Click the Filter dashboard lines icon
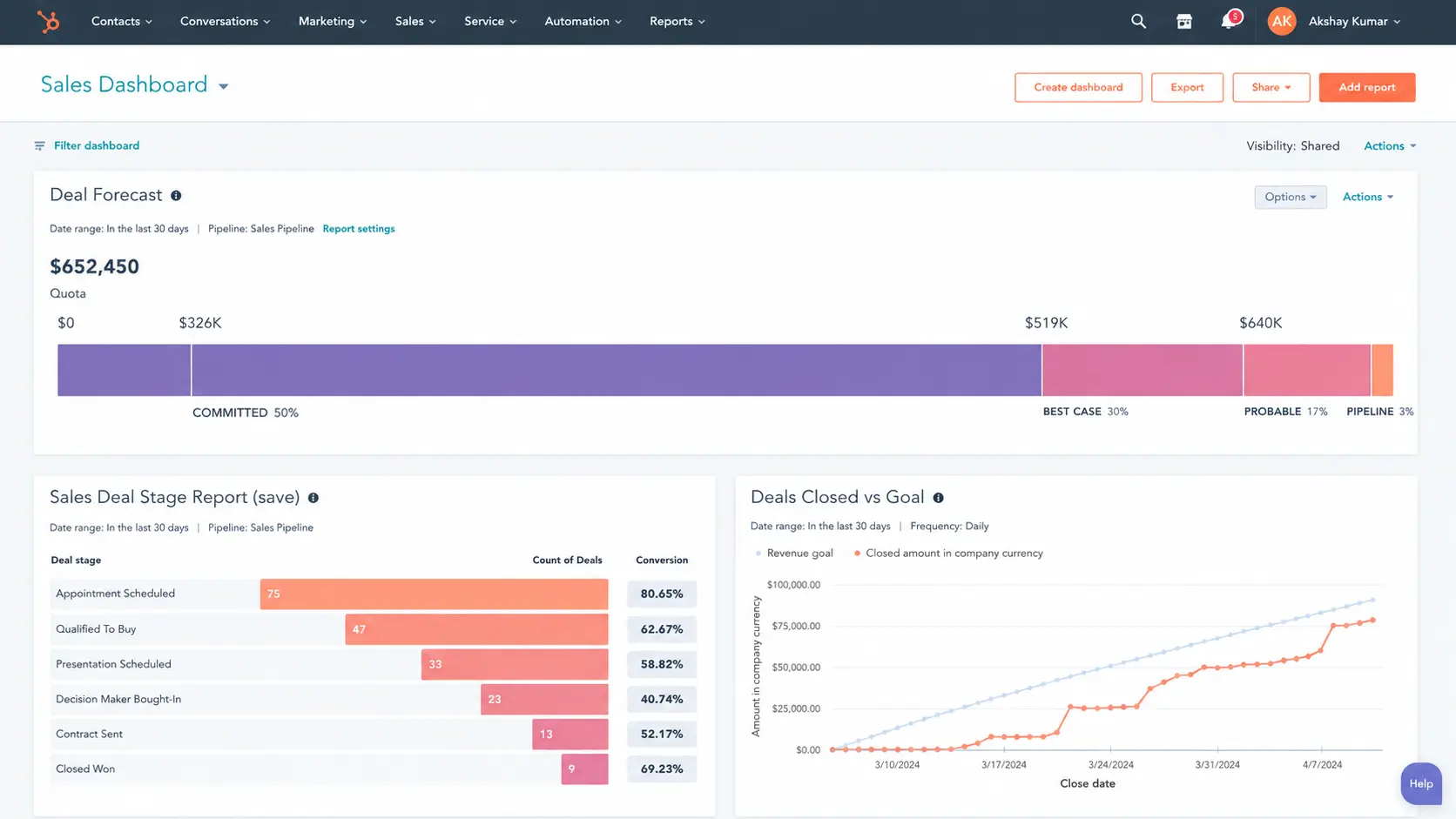Screen dimensions: 1456x819 pyautogui.click(x=39, y=145)
